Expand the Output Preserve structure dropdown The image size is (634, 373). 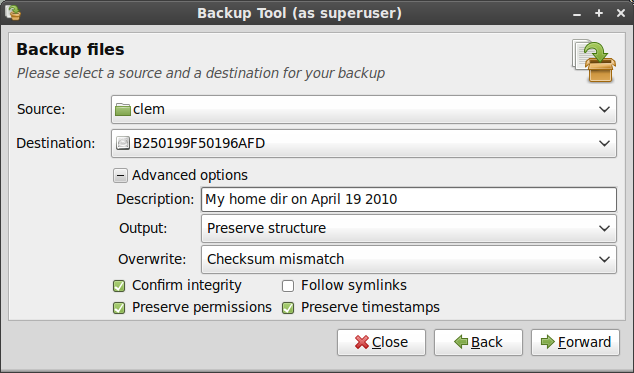409,228
